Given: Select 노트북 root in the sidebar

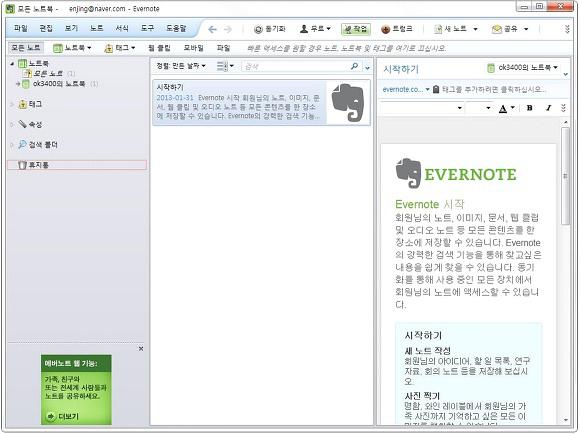Looking at the screenshot, I should point(34,64).
